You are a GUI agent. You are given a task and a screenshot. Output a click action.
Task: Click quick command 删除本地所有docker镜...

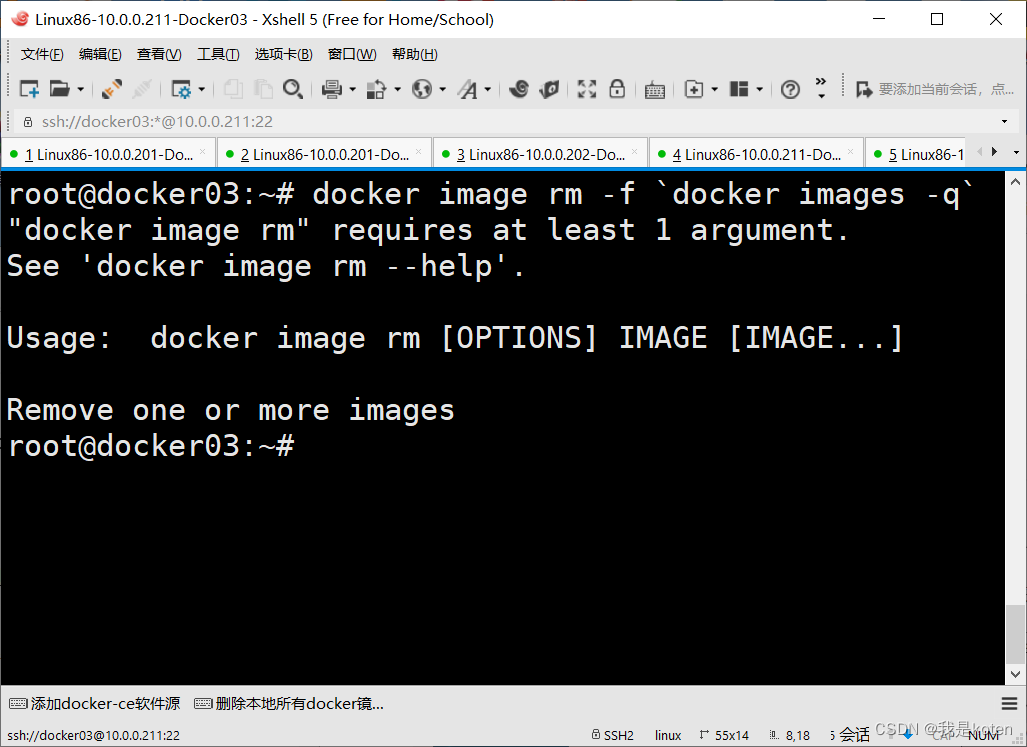(289, 704)
